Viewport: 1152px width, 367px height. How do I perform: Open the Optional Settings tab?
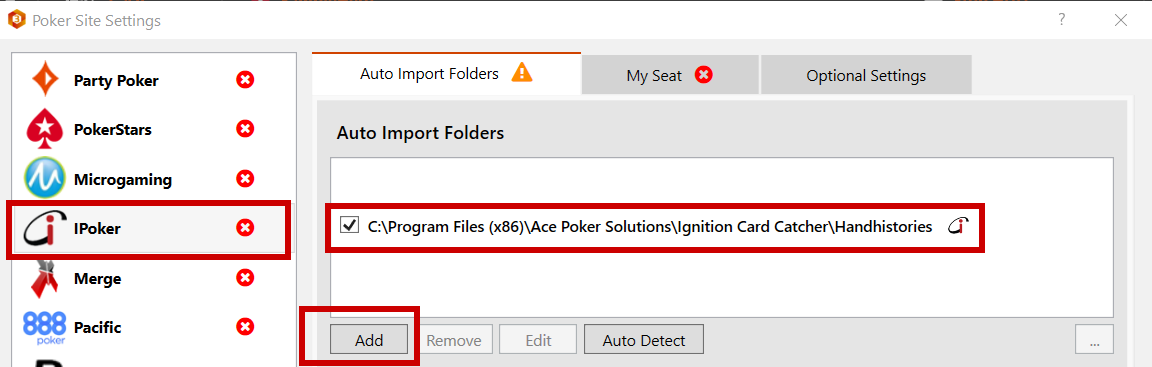(866, 75)
